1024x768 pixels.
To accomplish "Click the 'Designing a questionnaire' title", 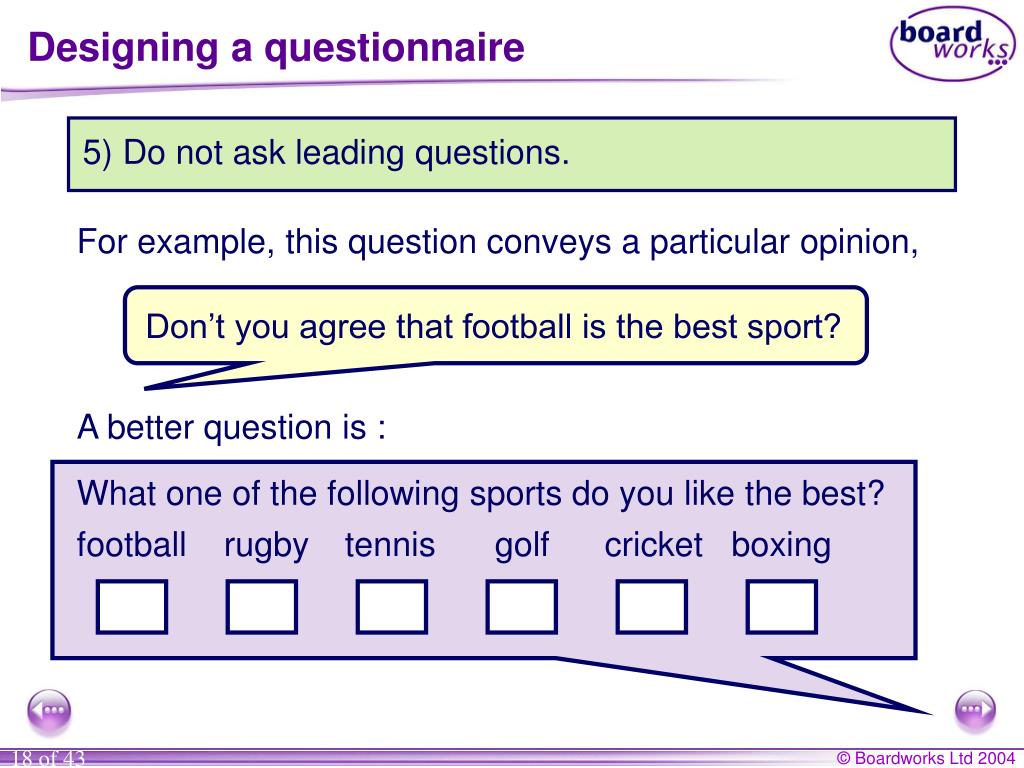I will 276,48.
